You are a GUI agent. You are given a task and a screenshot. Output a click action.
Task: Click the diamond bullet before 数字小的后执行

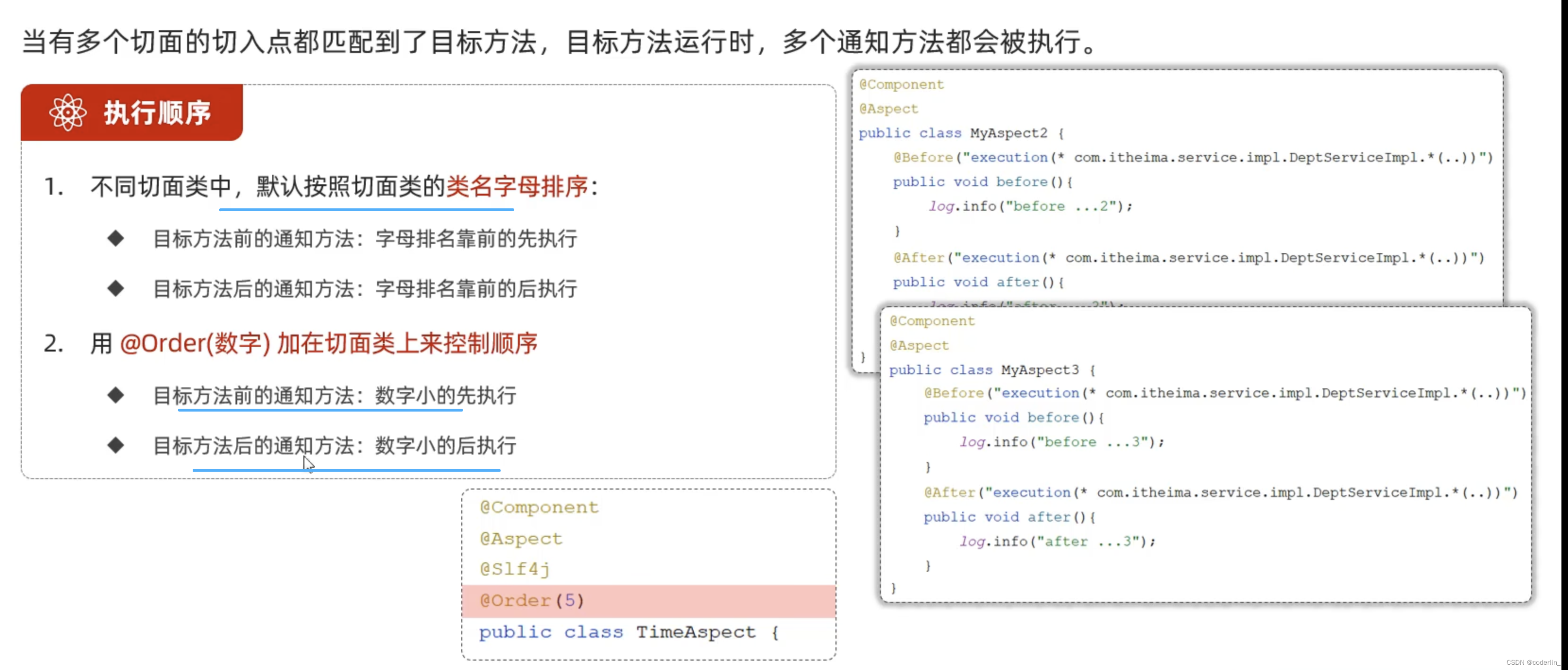[x=116, y=446]
